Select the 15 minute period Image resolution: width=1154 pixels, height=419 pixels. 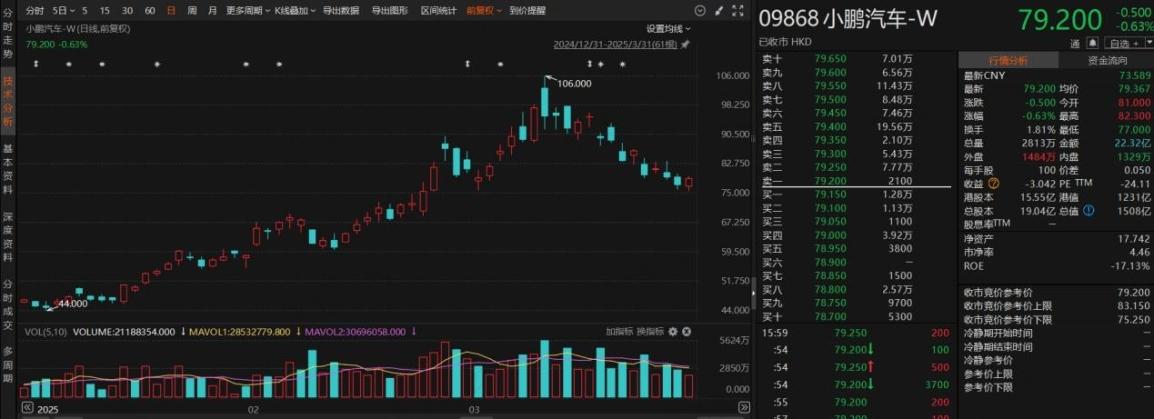105,11
